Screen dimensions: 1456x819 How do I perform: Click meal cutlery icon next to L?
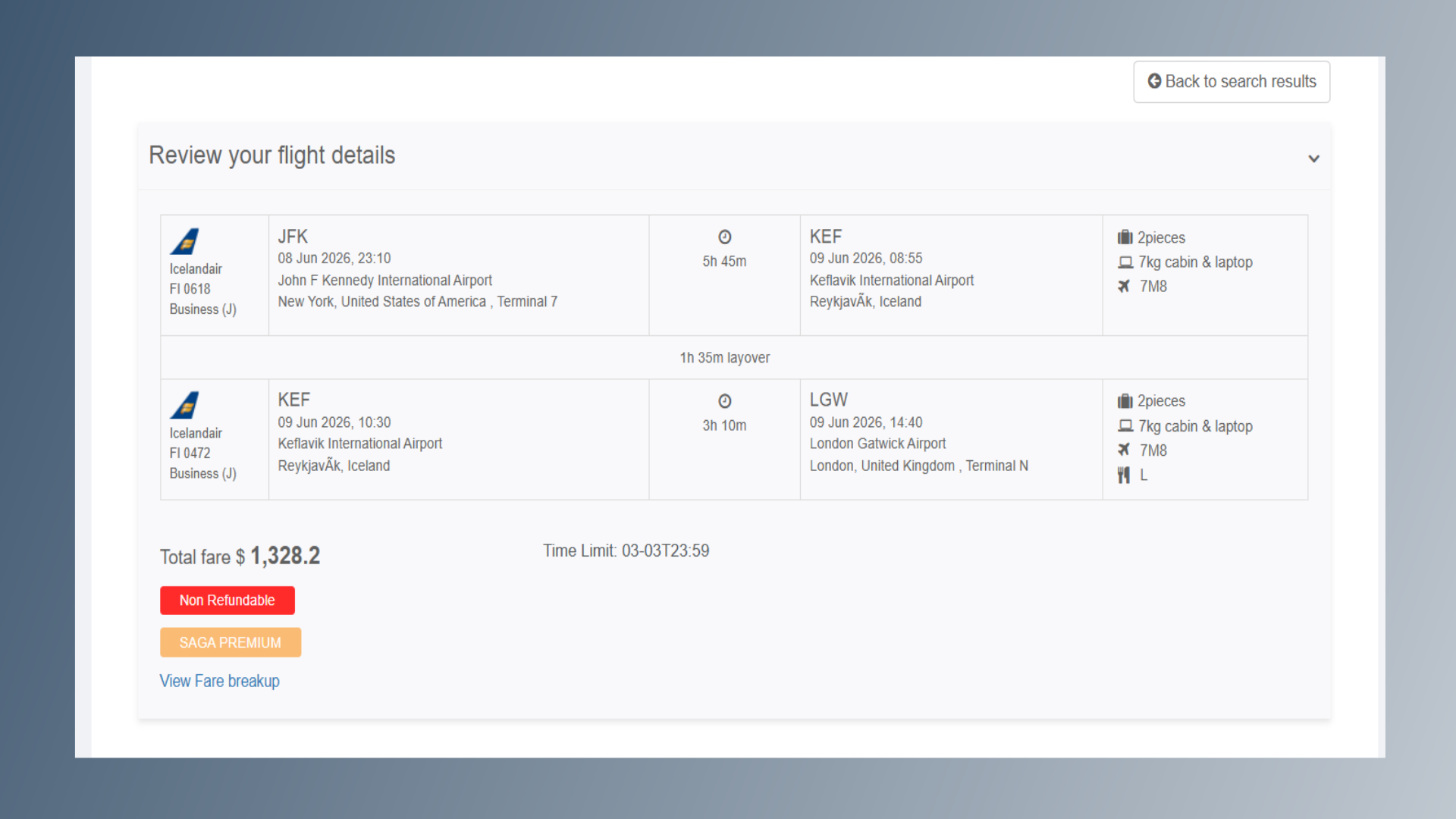click(1124, 475)
